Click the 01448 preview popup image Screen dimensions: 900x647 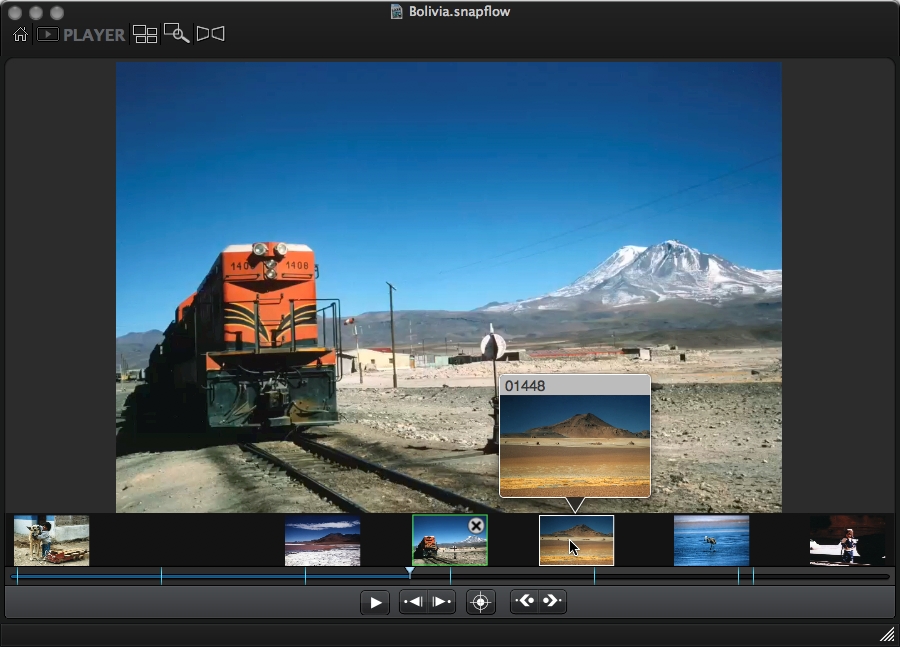[575, 445]
